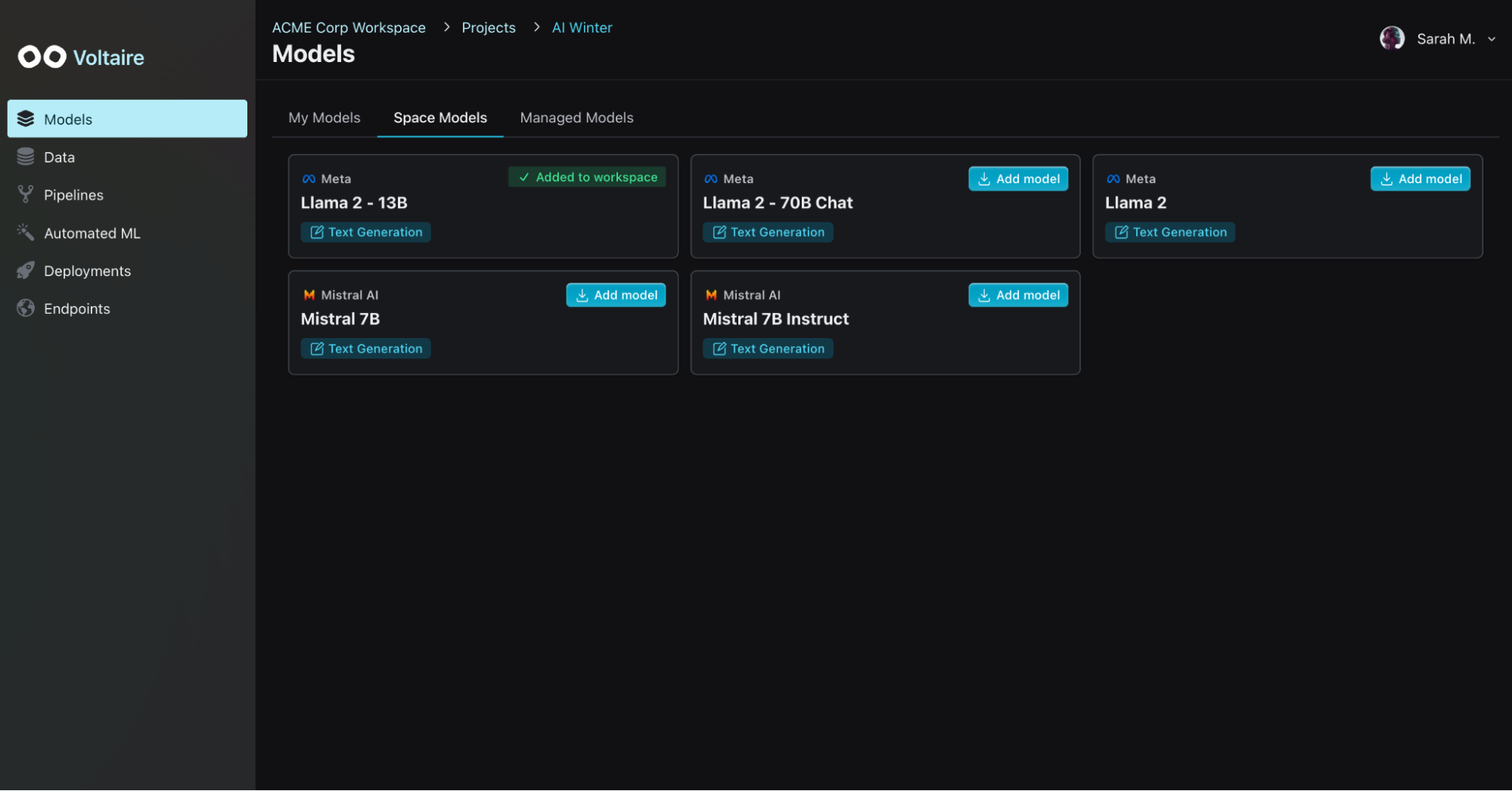
Task: Open Projects breadcrumb link
Action: pyautogui.click(x=489, y=27)
